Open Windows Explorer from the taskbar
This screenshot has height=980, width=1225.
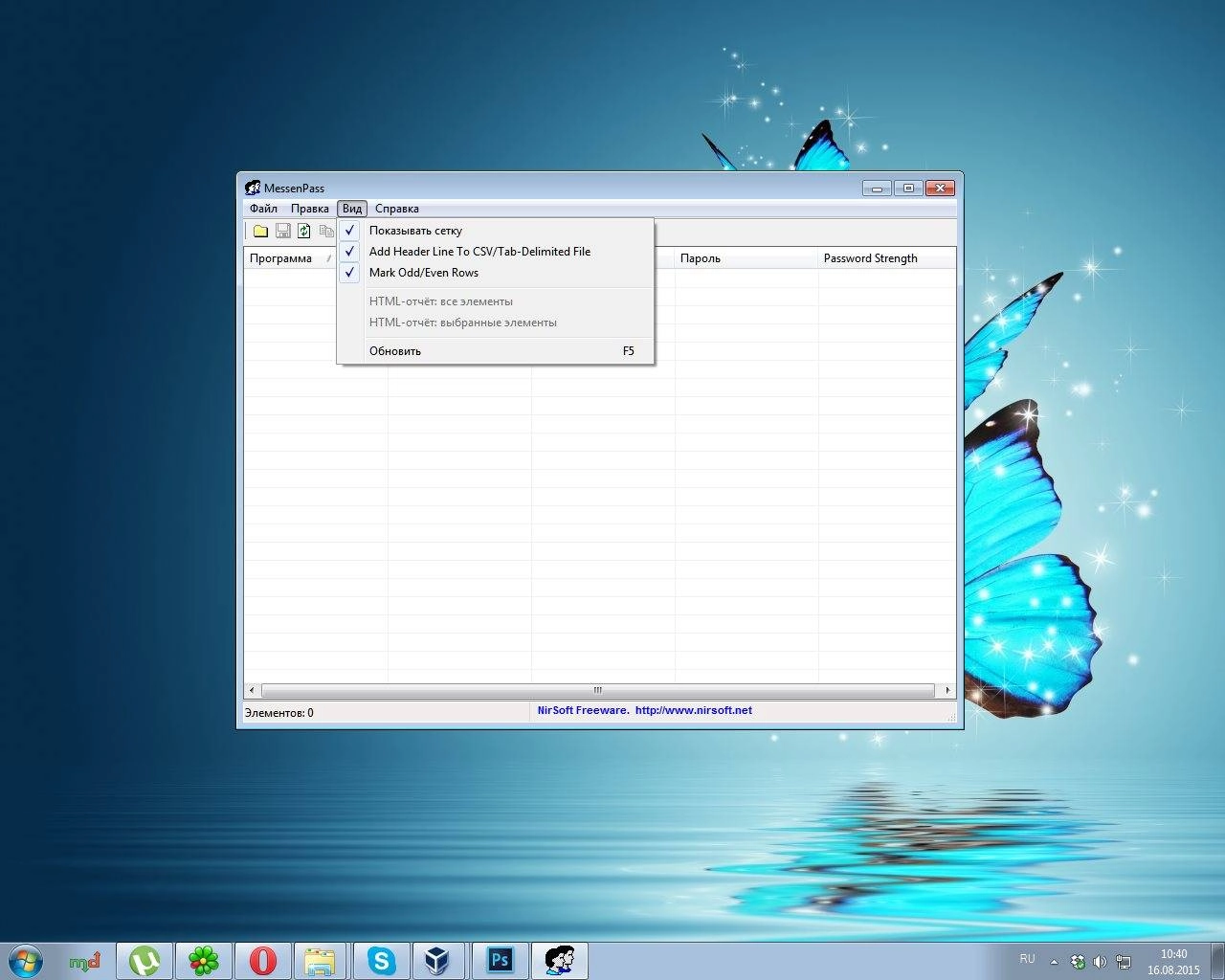tap(323, 960)
